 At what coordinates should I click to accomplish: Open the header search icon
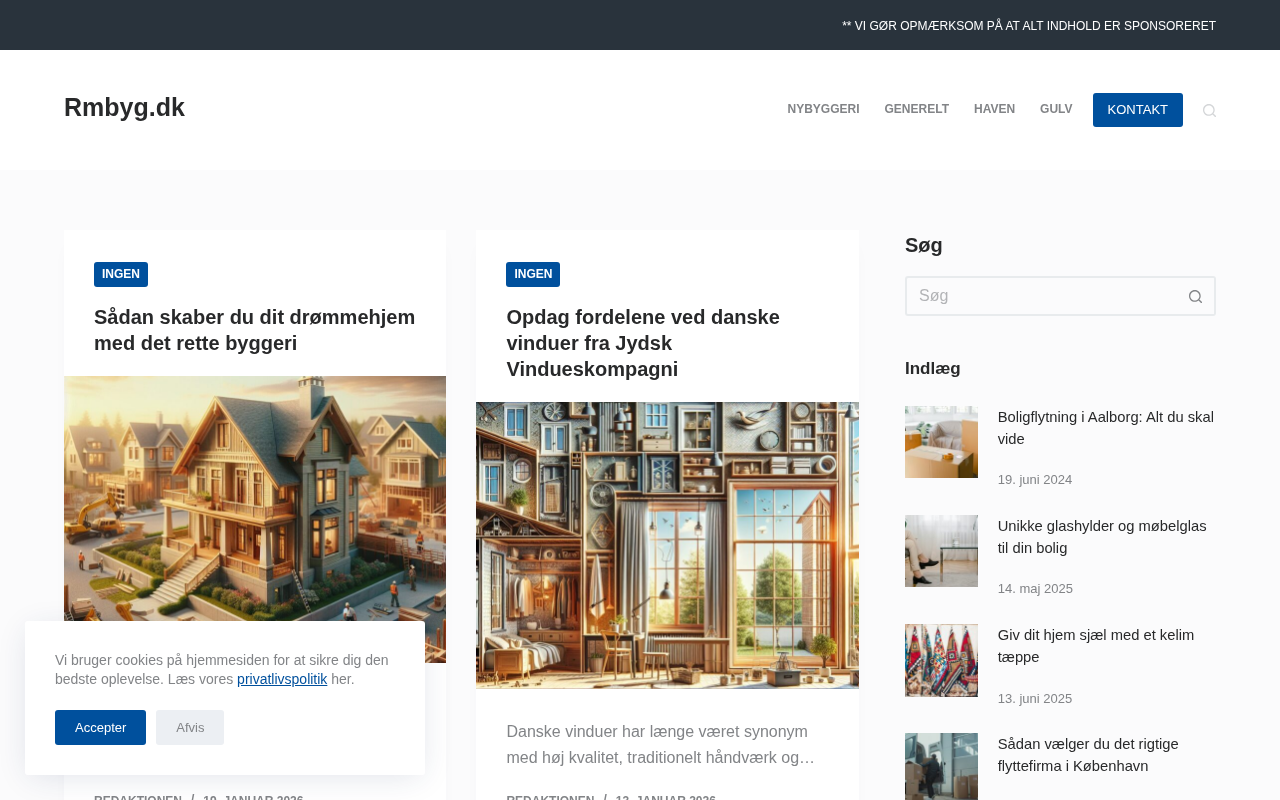pos(1209,110)
